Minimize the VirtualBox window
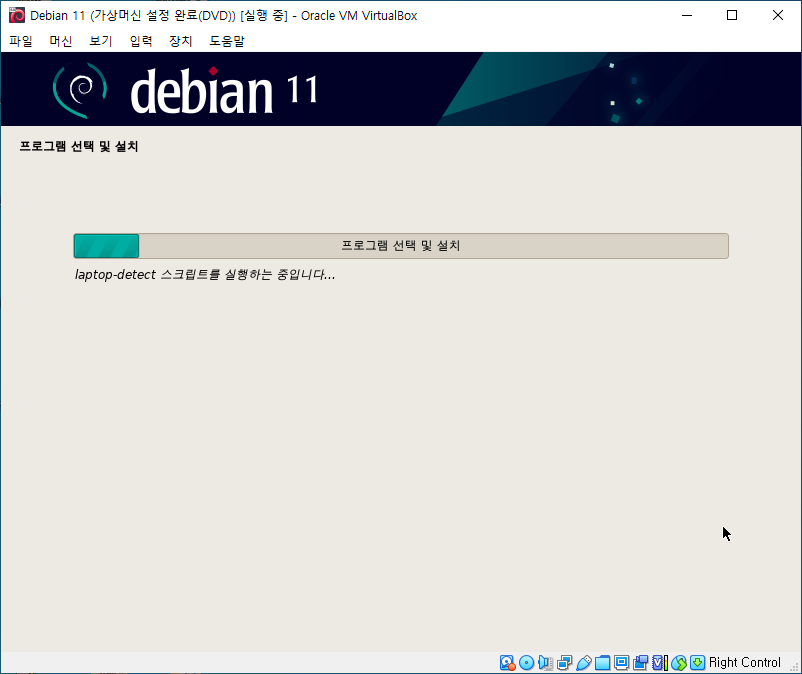 (687, 15)
